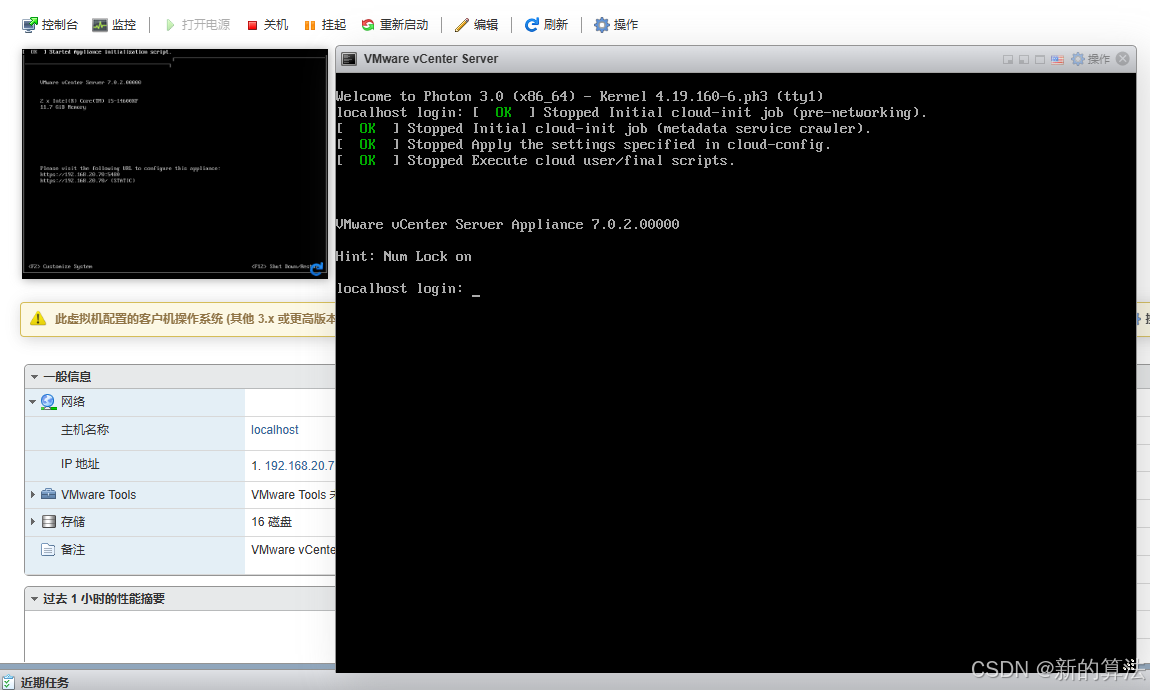Click the console window title icon
The width and height of the screenshot is (1150, 690).
(350, 59)
